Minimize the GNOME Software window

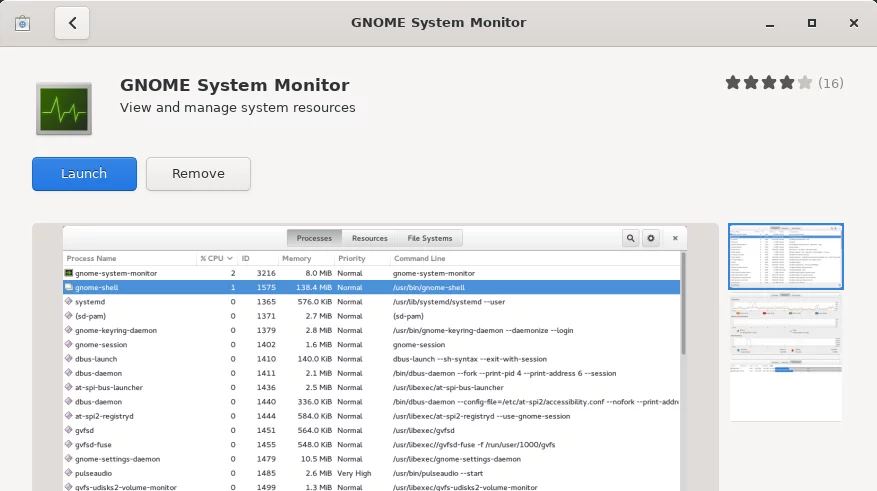(770, 23)
